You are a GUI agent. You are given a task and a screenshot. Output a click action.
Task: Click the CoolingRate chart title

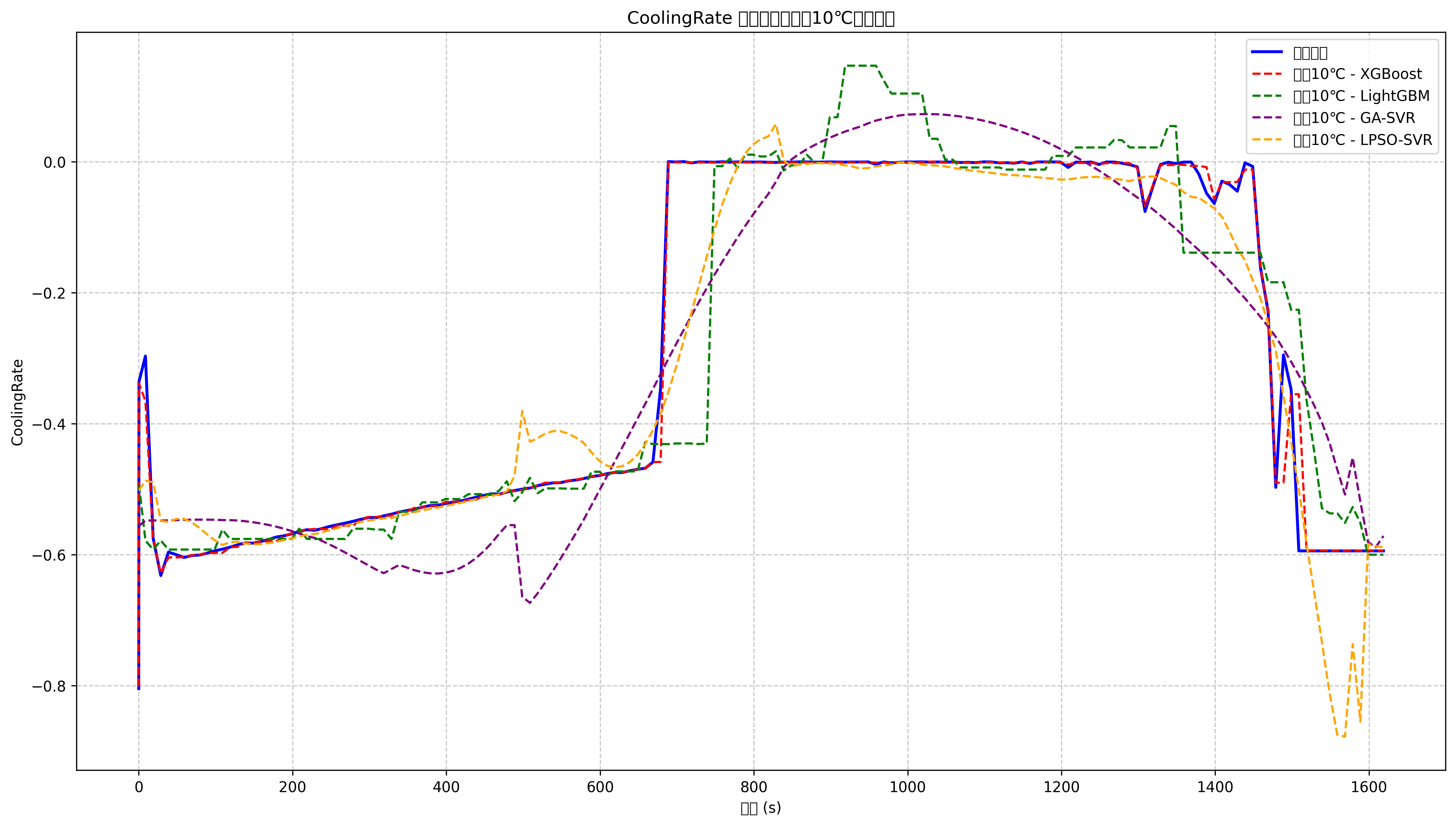760,18
